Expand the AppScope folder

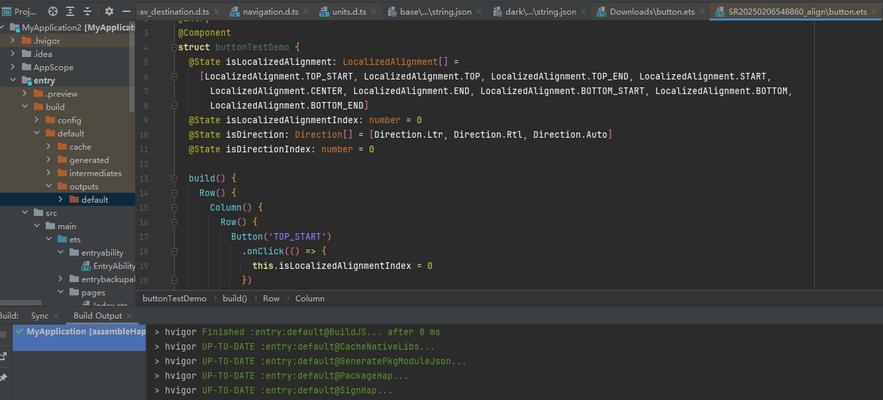[12, 67]
